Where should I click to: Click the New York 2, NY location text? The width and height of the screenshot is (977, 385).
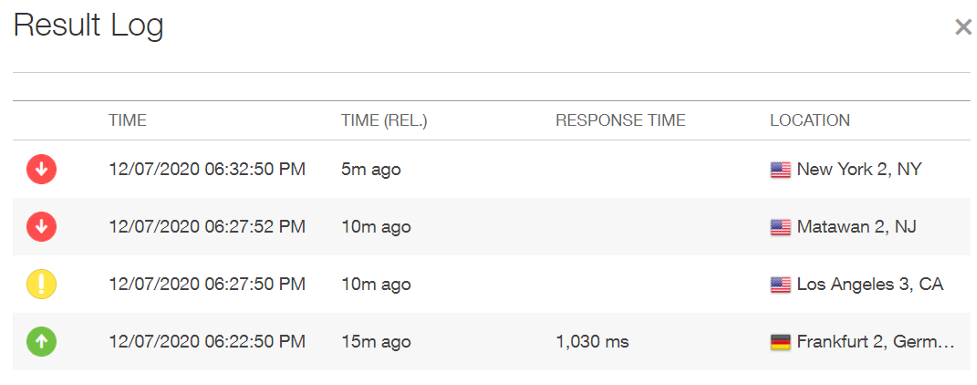(x=859, y=169)
